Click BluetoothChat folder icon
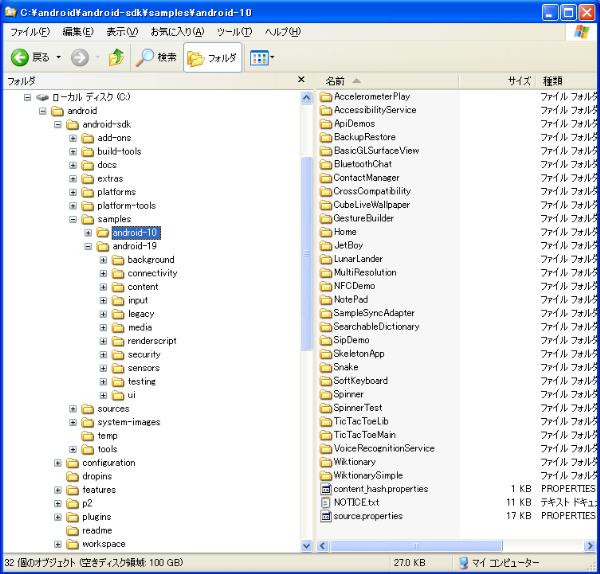 point(326,165)
